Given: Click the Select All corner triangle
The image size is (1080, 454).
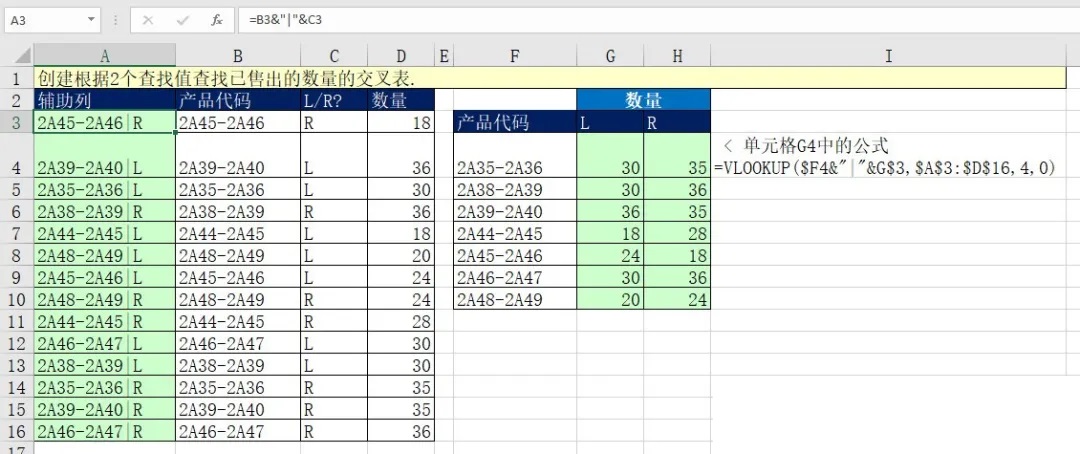Looking at the screenshot, I should (x=17, y=56).
